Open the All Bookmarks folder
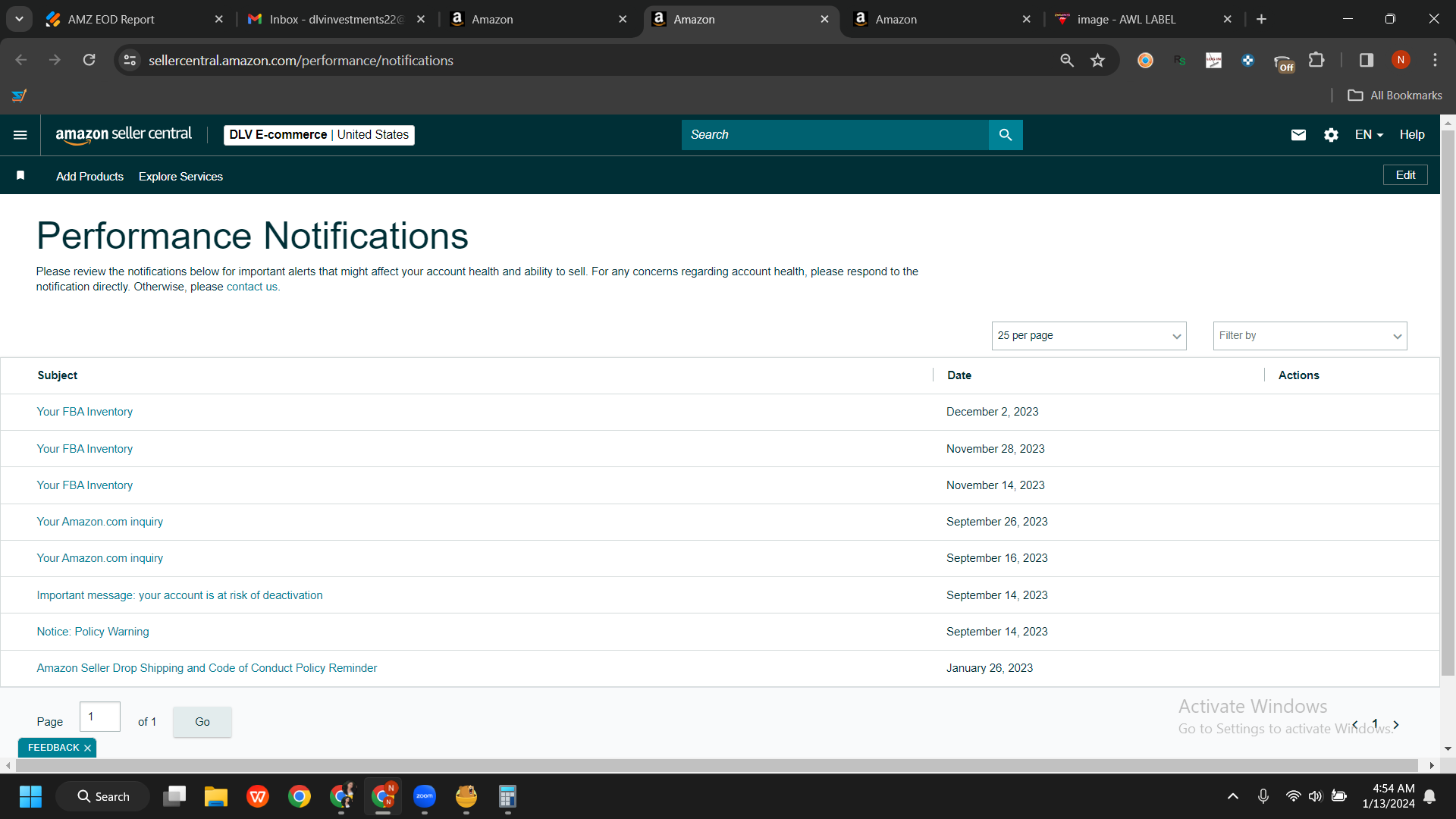The height and width of the screenshot is (819, 1456). click(x=1395, y=96)
